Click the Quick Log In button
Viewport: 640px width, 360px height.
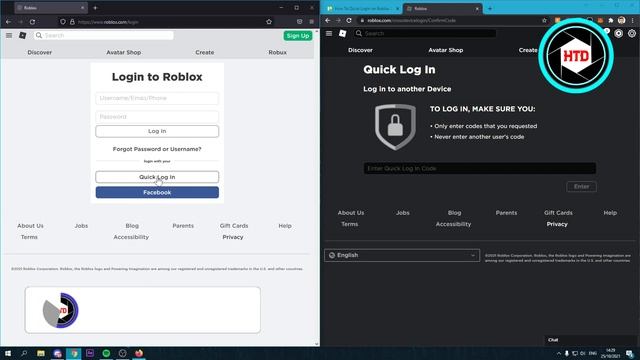tap(157, 177)
